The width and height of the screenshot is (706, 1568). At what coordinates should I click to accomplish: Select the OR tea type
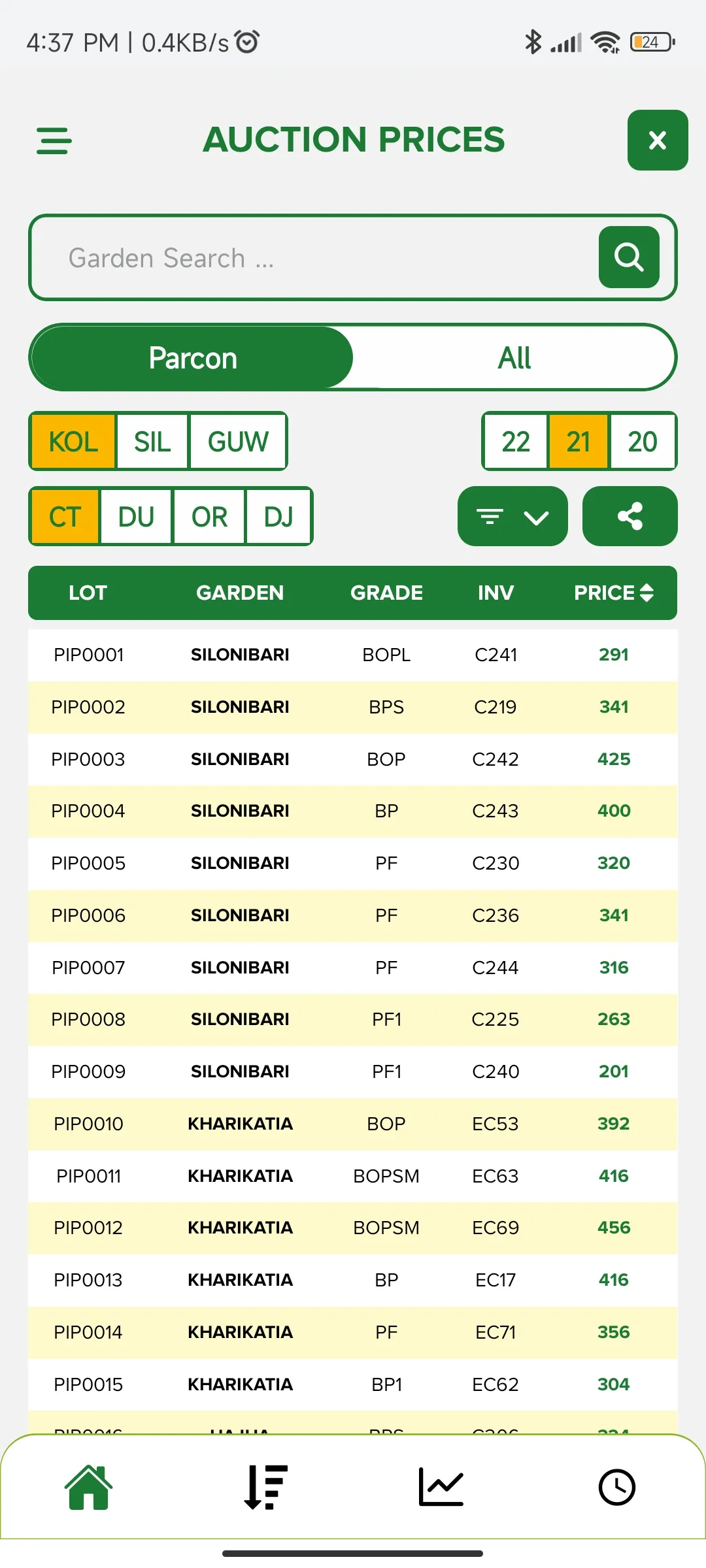point(209,517)
